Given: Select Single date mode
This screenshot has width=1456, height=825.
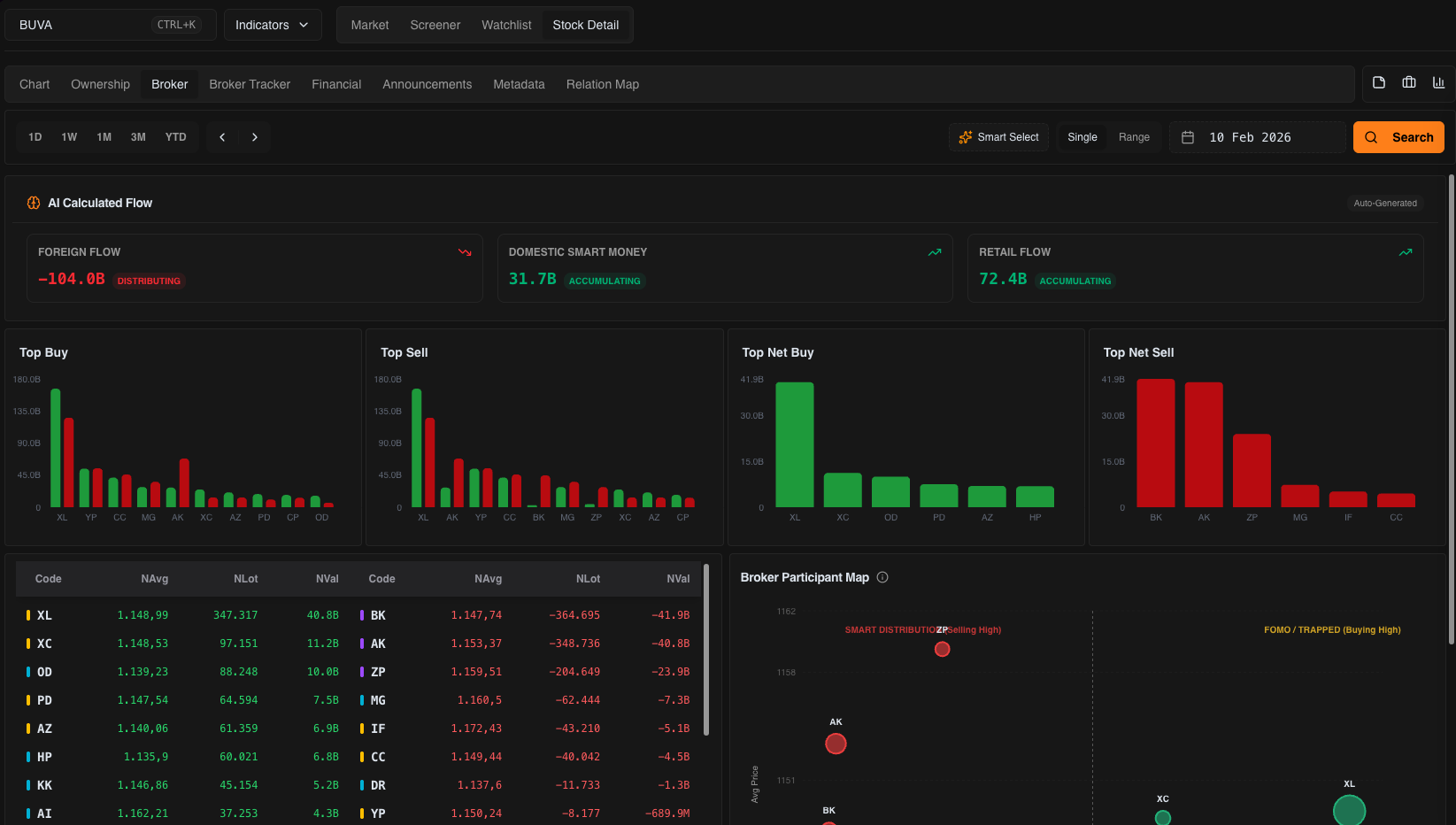Looking at the screenshot, I should click(1082, 137).
